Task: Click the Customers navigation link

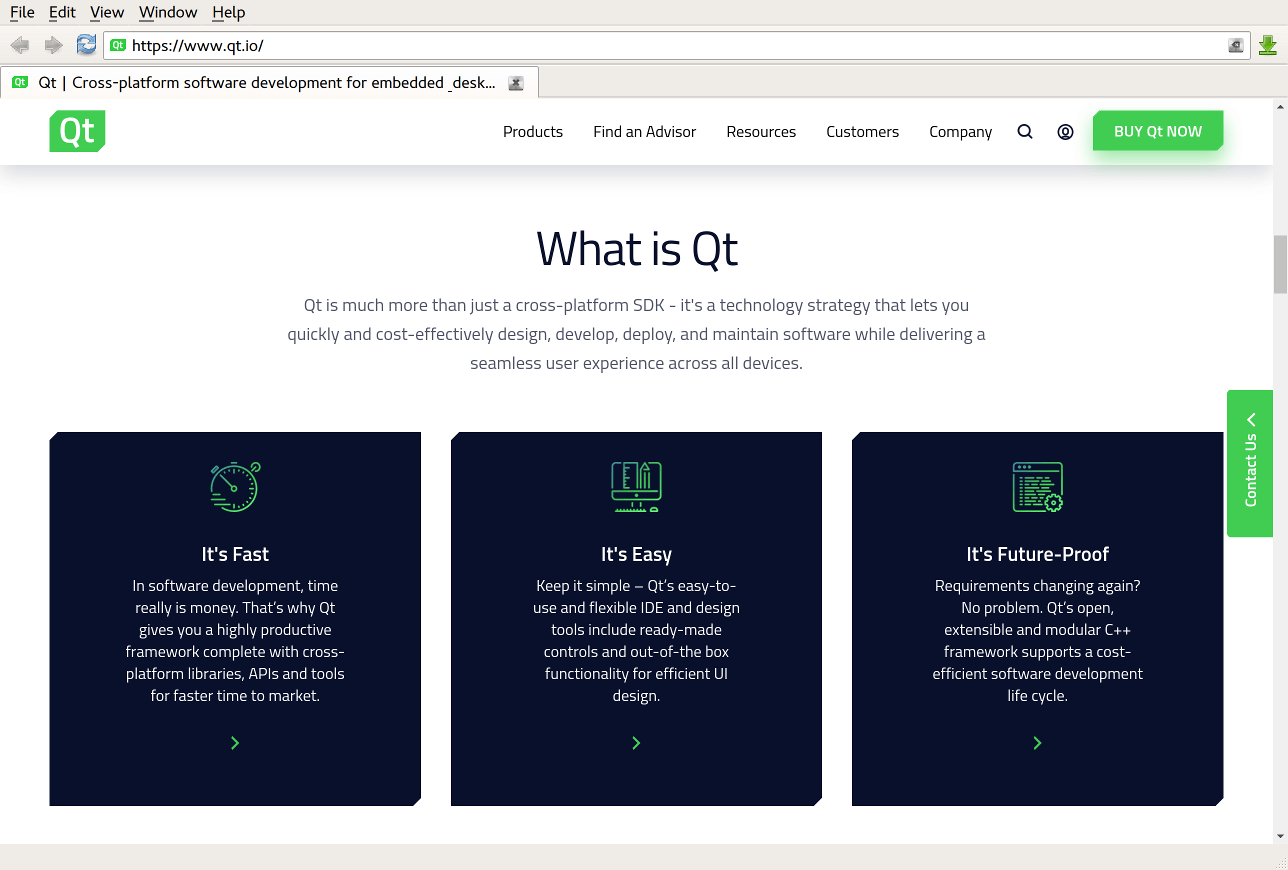Action: (x=862, y=131)
